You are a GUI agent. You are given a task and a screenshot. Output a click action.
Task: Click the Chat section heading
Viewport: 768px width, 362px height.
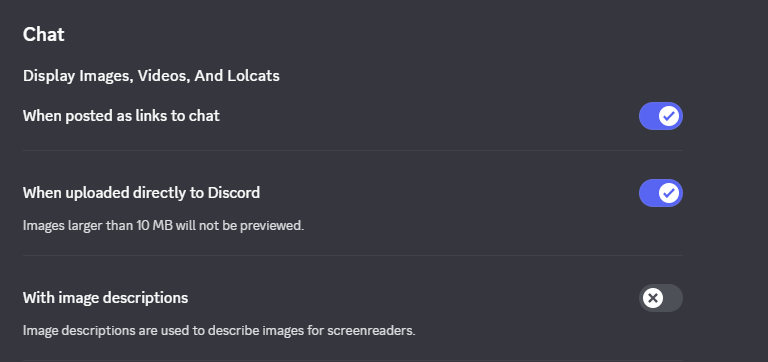[x=44, y=34]
